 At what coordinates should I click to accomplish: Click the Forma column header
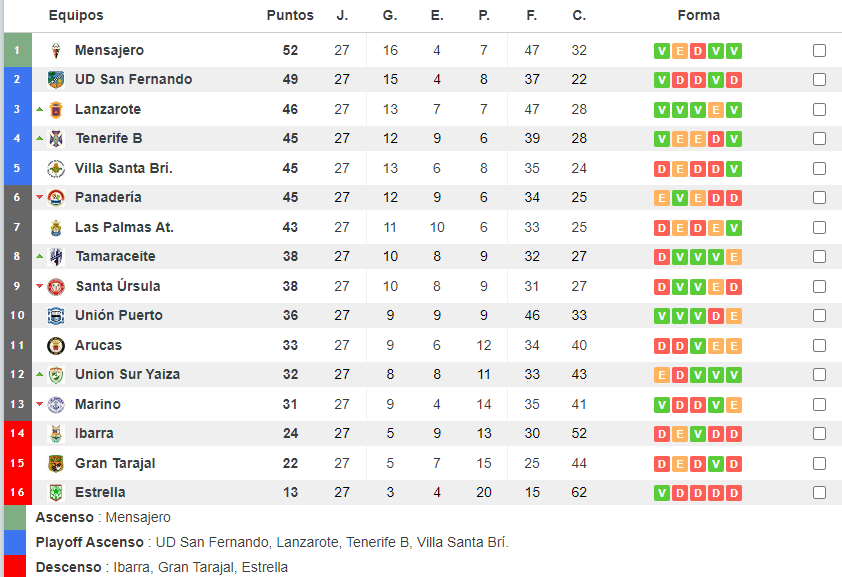pos(698,15)
